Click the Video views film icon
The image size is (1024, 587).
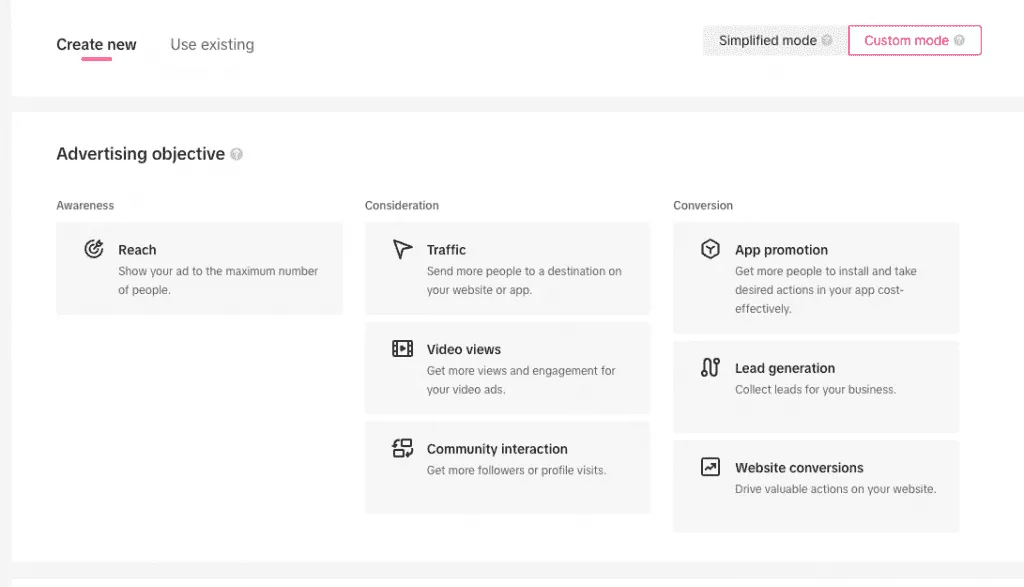pyautogui.click(x=402, y=349)
